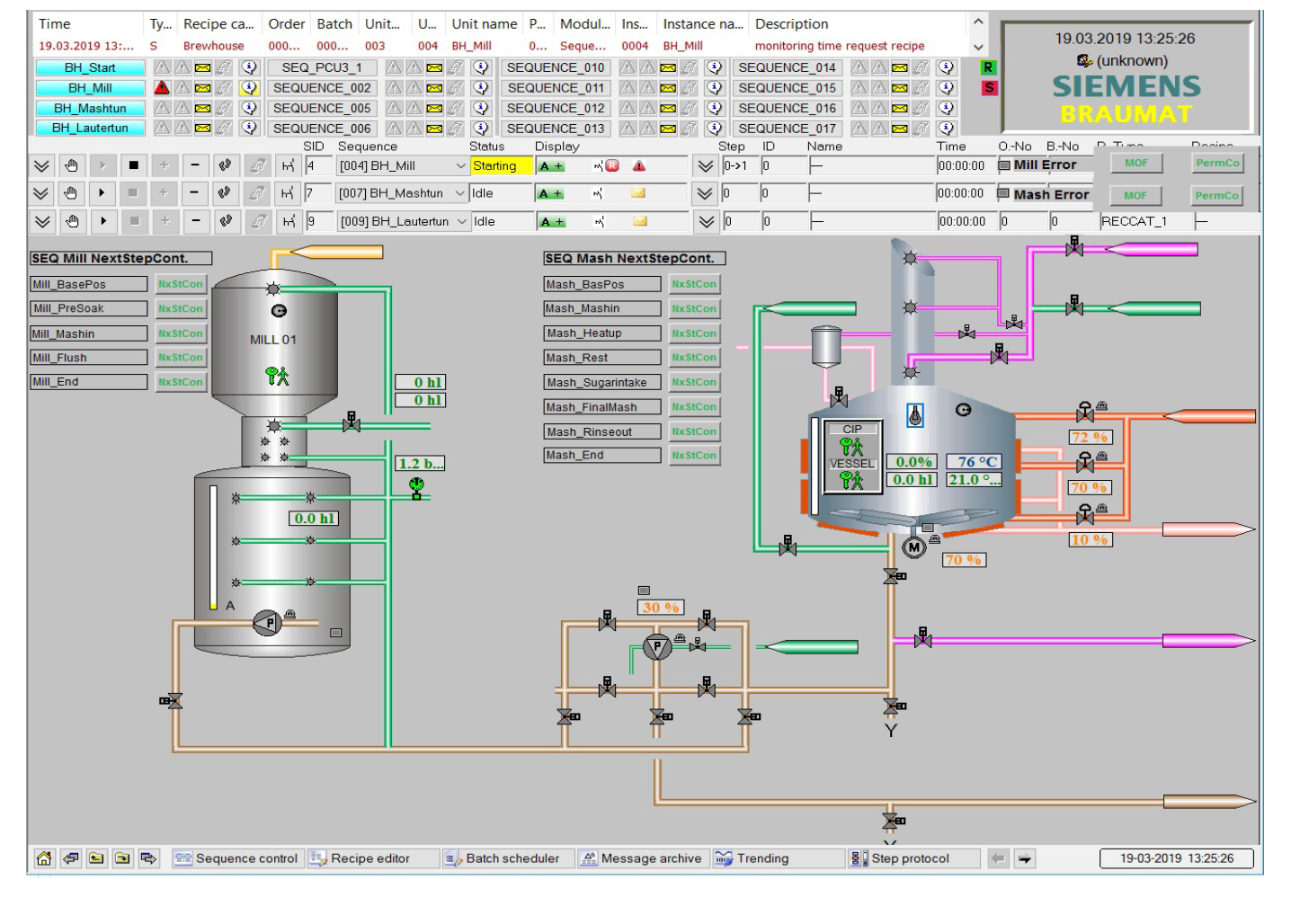Screen dimensions: 1291x924
Task: Open the Message archive tab
Action: click(643, 858)
